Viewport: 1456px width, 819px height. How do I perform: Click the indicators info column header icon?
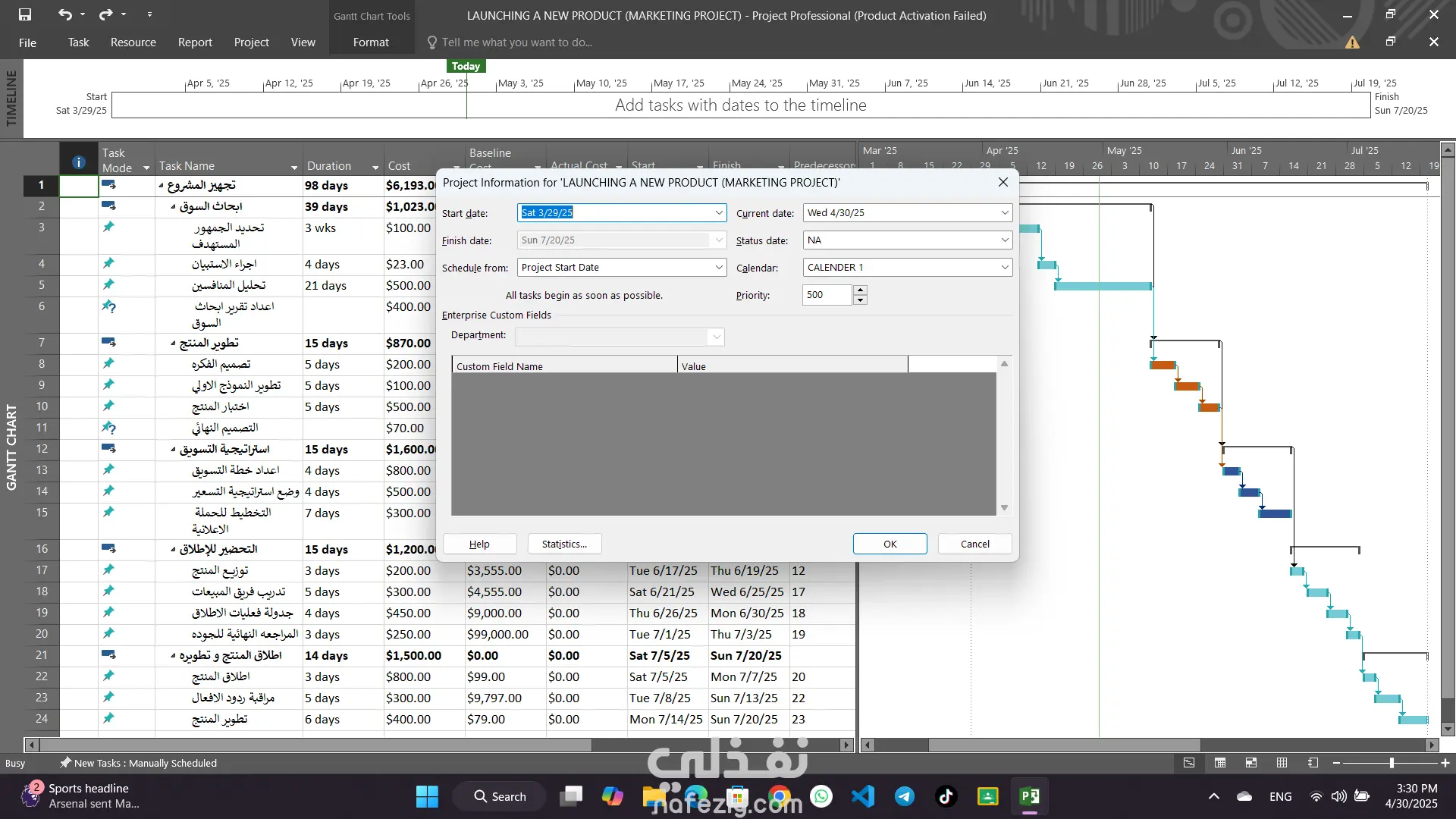click(x=78, y=162)
